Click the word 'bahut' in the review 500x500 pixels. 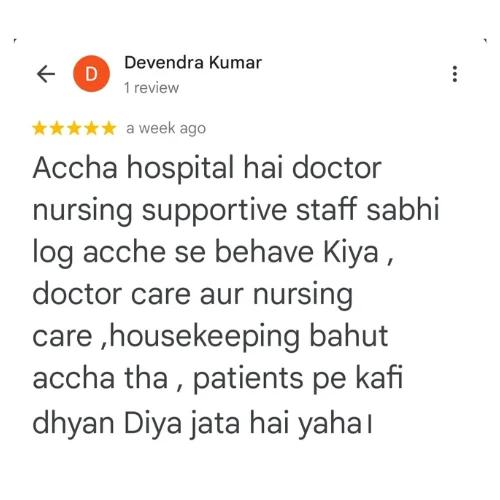349,336
